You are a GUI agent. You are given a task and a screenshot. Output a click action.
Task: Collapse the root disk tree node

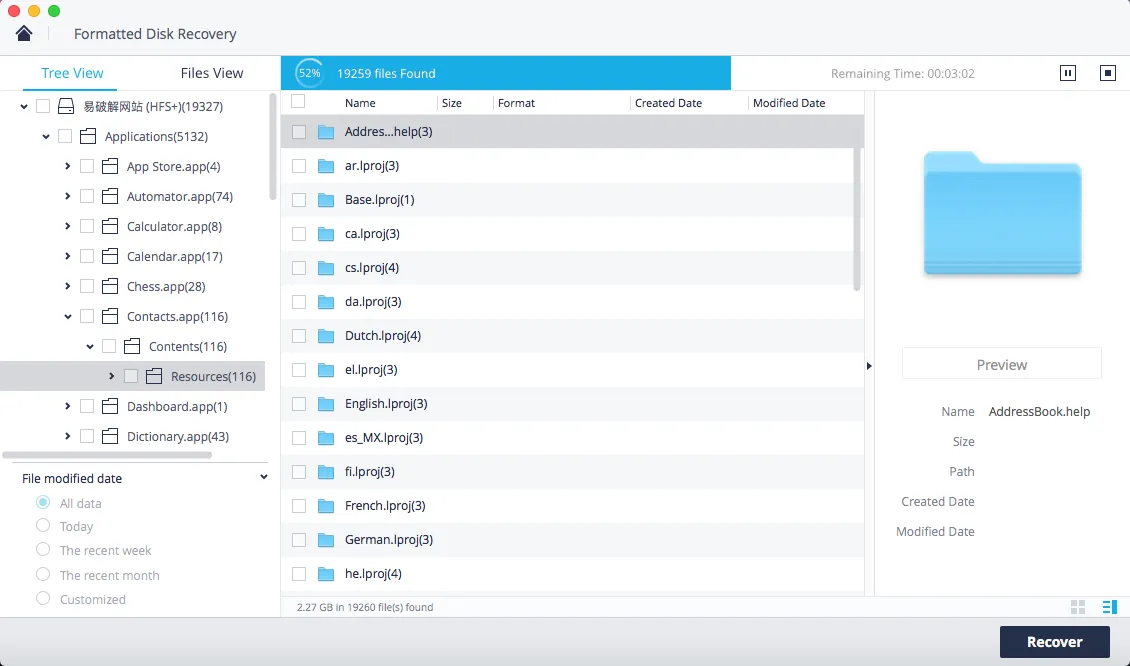point(24,107)
